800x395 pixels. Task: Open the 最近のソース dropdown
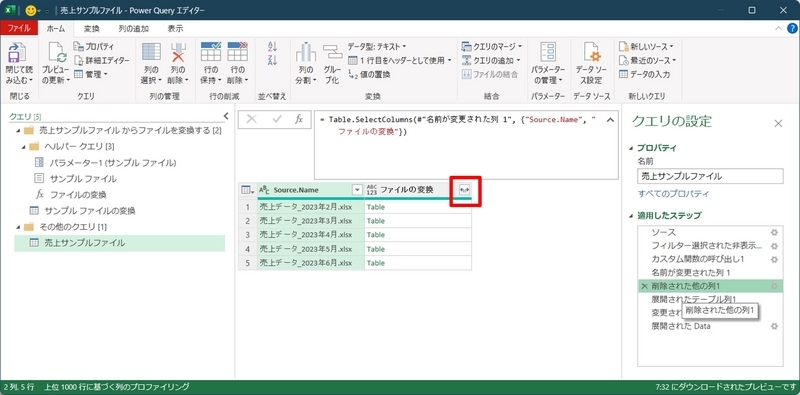[x=647, y=60]
